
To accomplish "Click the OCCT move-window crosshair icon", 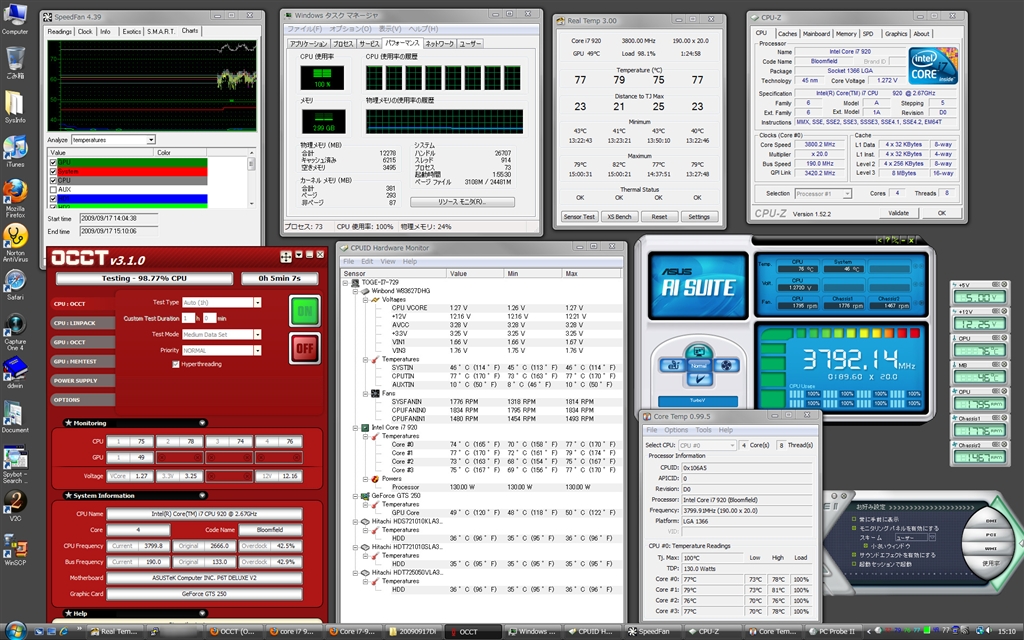I will pyautogui.click(x=285, y=257).
